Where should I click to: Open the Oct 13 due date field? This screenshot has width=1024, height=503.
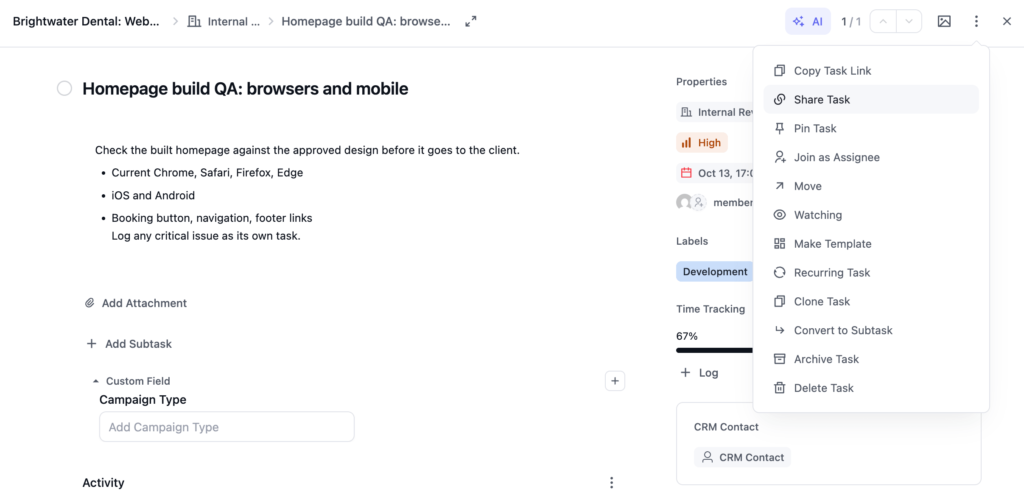click(716, 173)
